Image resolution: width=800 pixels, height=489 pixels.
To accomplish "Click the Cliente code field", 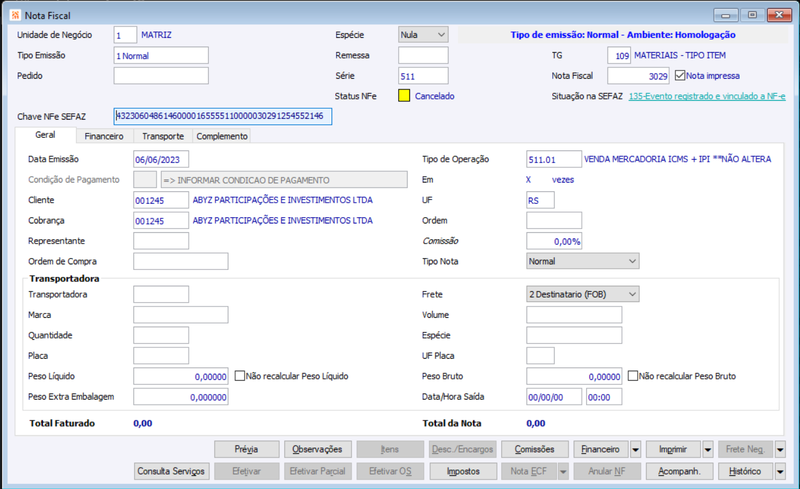I will click(161, 200).
